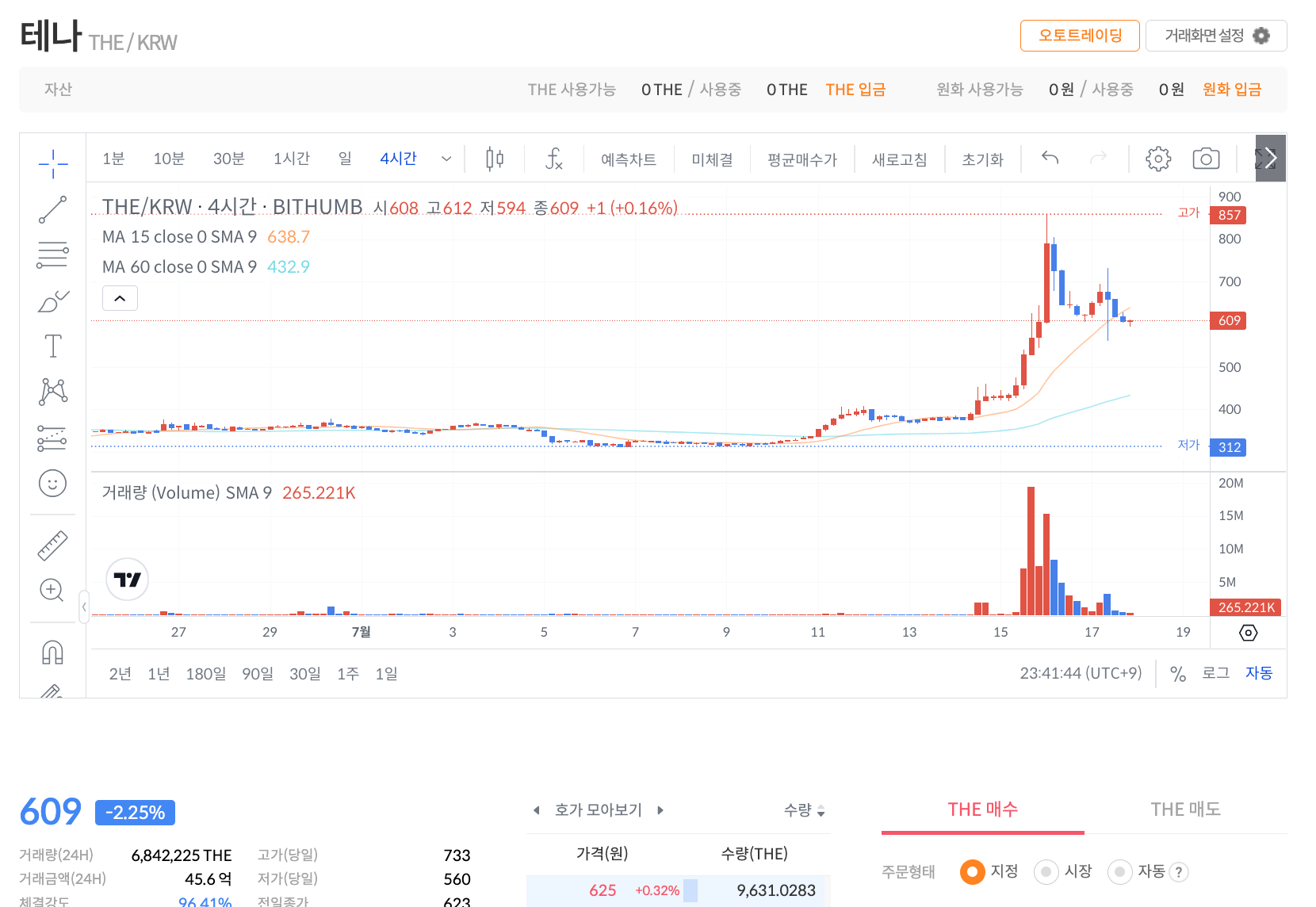Click THE 입금 deposit link

855,90
